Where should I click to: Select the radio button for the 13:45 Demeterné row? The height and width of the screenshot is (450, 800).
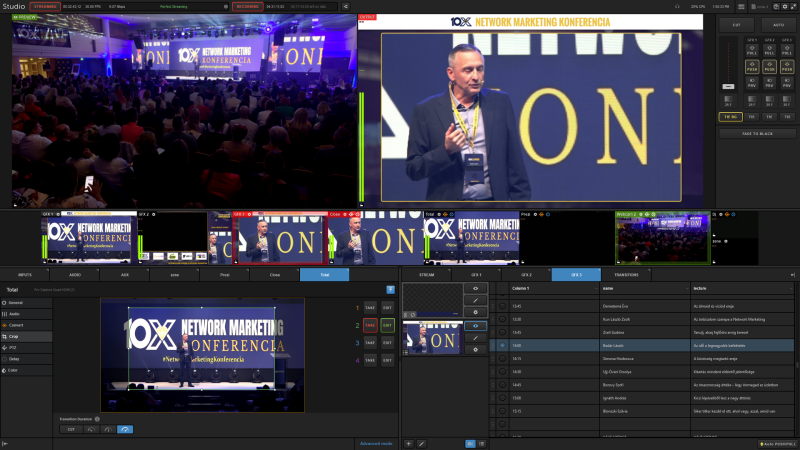click(502, 306)
